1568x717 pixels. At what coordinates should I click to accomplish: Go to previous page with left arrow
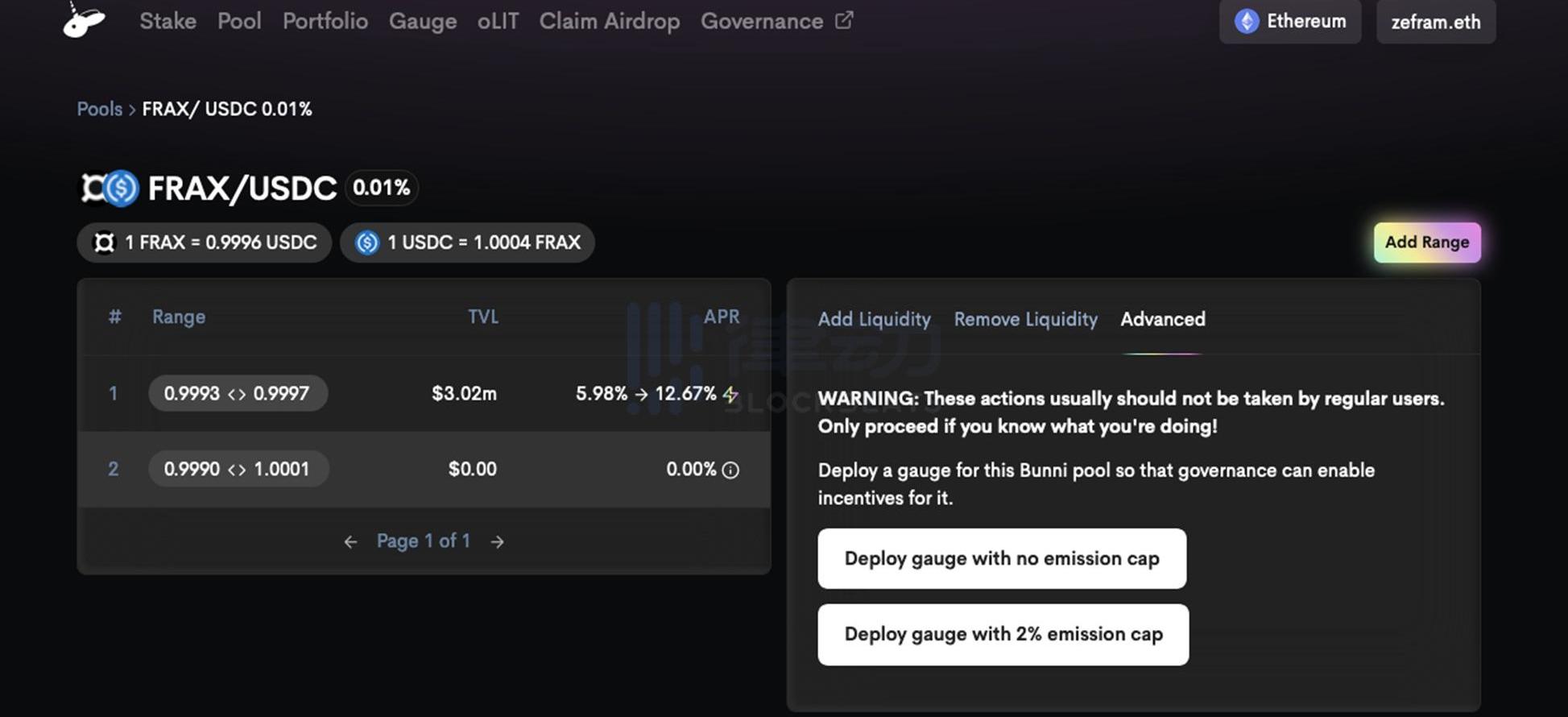(x=350, y=542)
